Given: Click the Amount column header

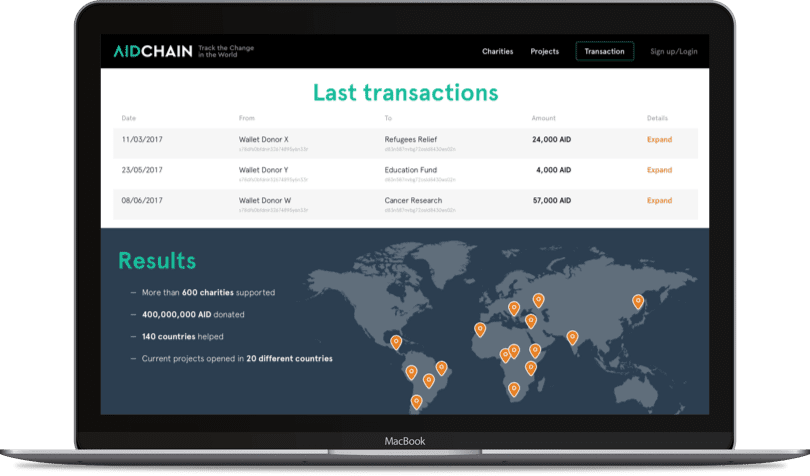Looking at the screenshot, I should (x=545, y=118).
